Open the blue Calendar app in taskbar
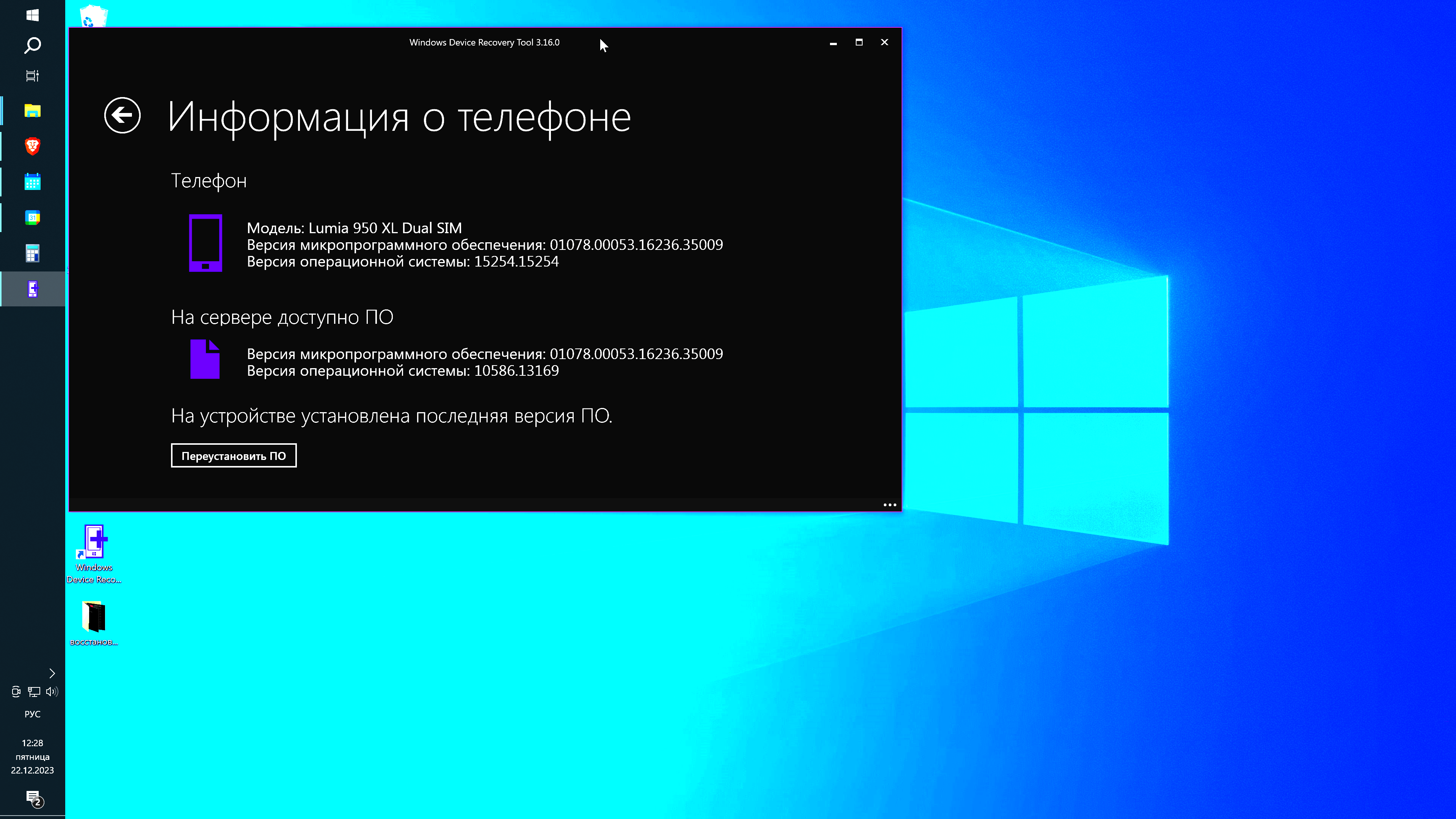 [x=32, y=182]
